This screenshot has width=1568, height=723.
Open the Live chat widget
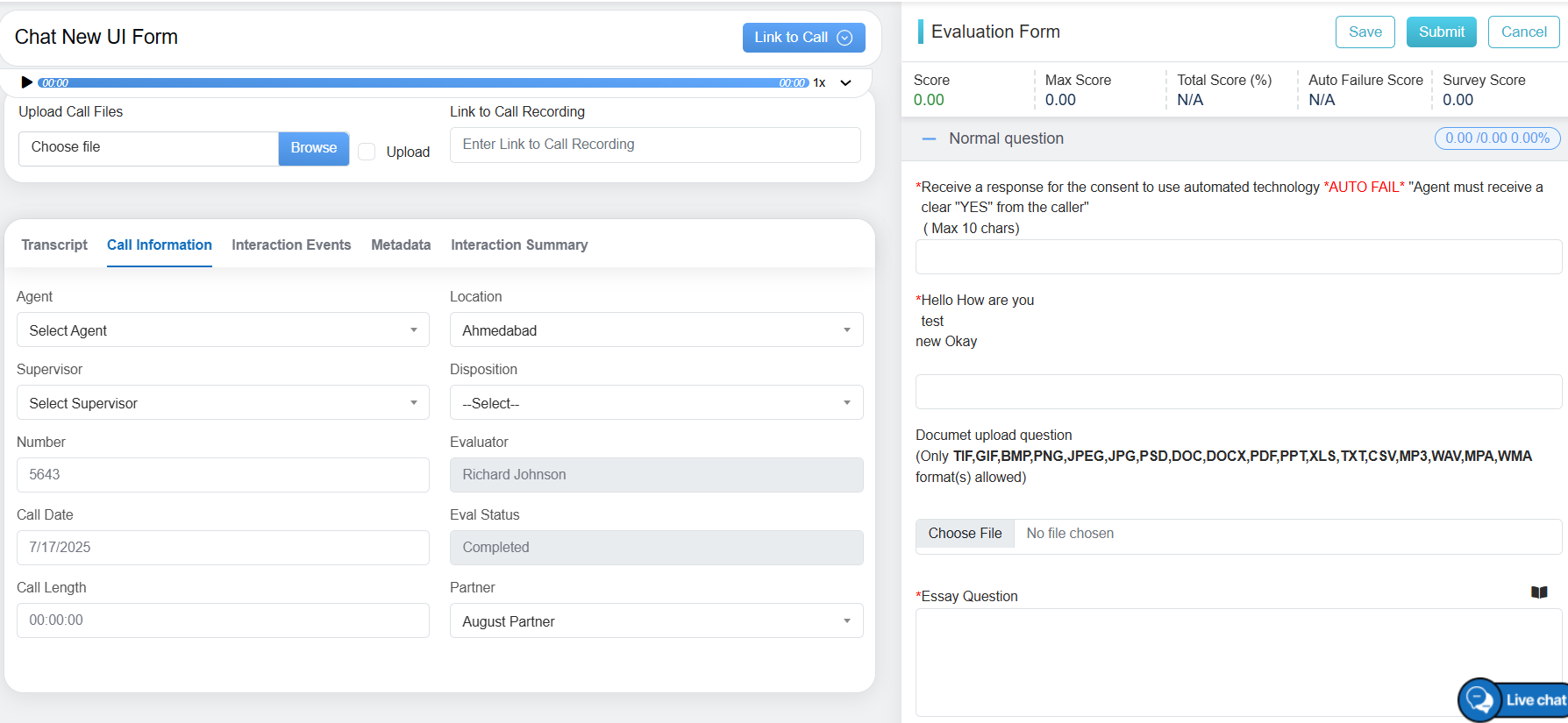point(1514,699)
